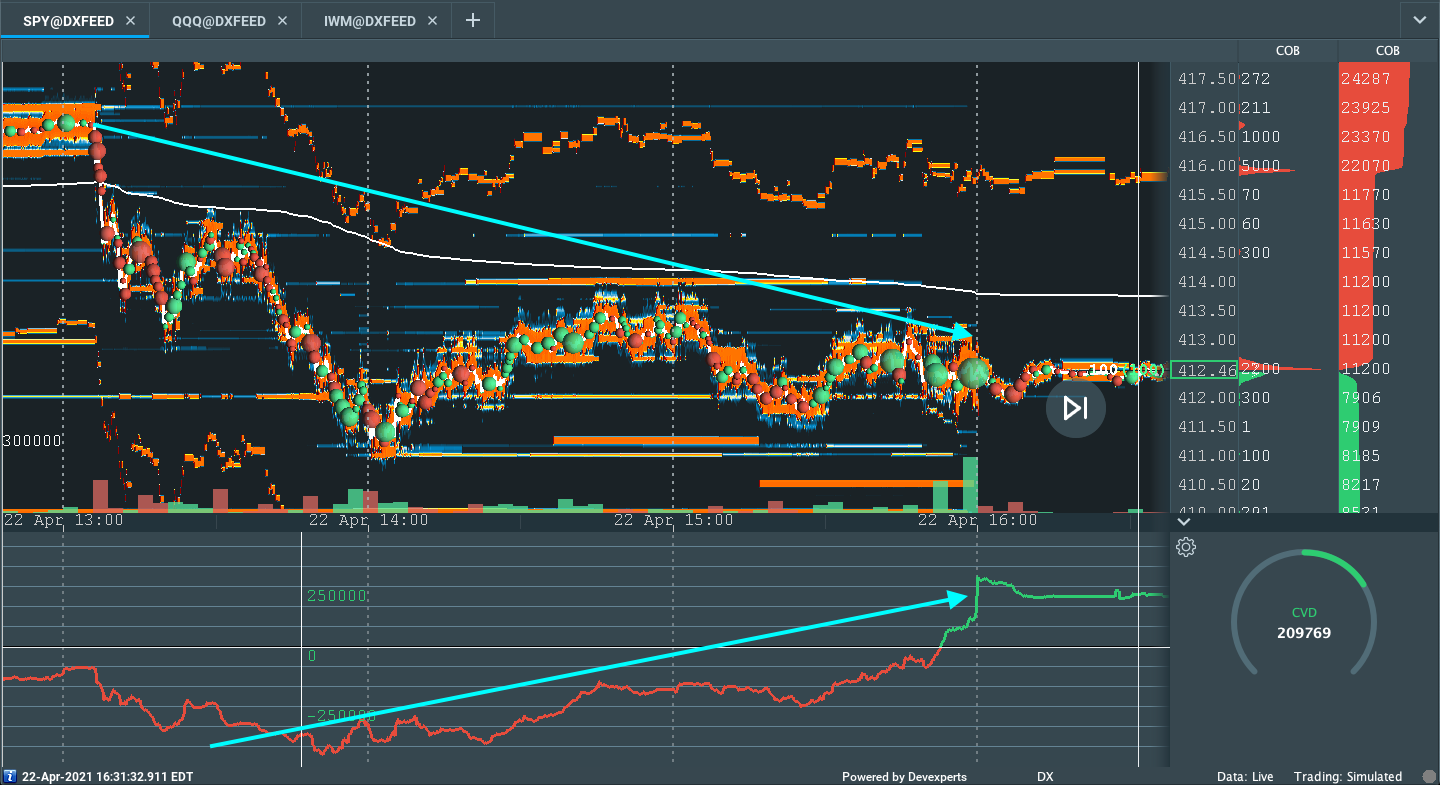Select the 414.00 price row
Image resolution: width=1440 pixels, height=785 pixels.
1208,282
